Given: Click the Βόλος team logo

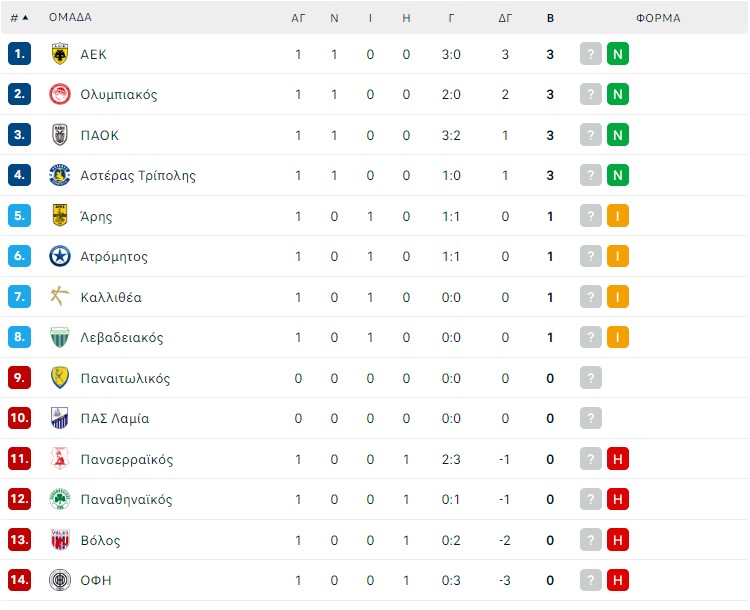Looking at the screenshot, I should tap(60, 540).
